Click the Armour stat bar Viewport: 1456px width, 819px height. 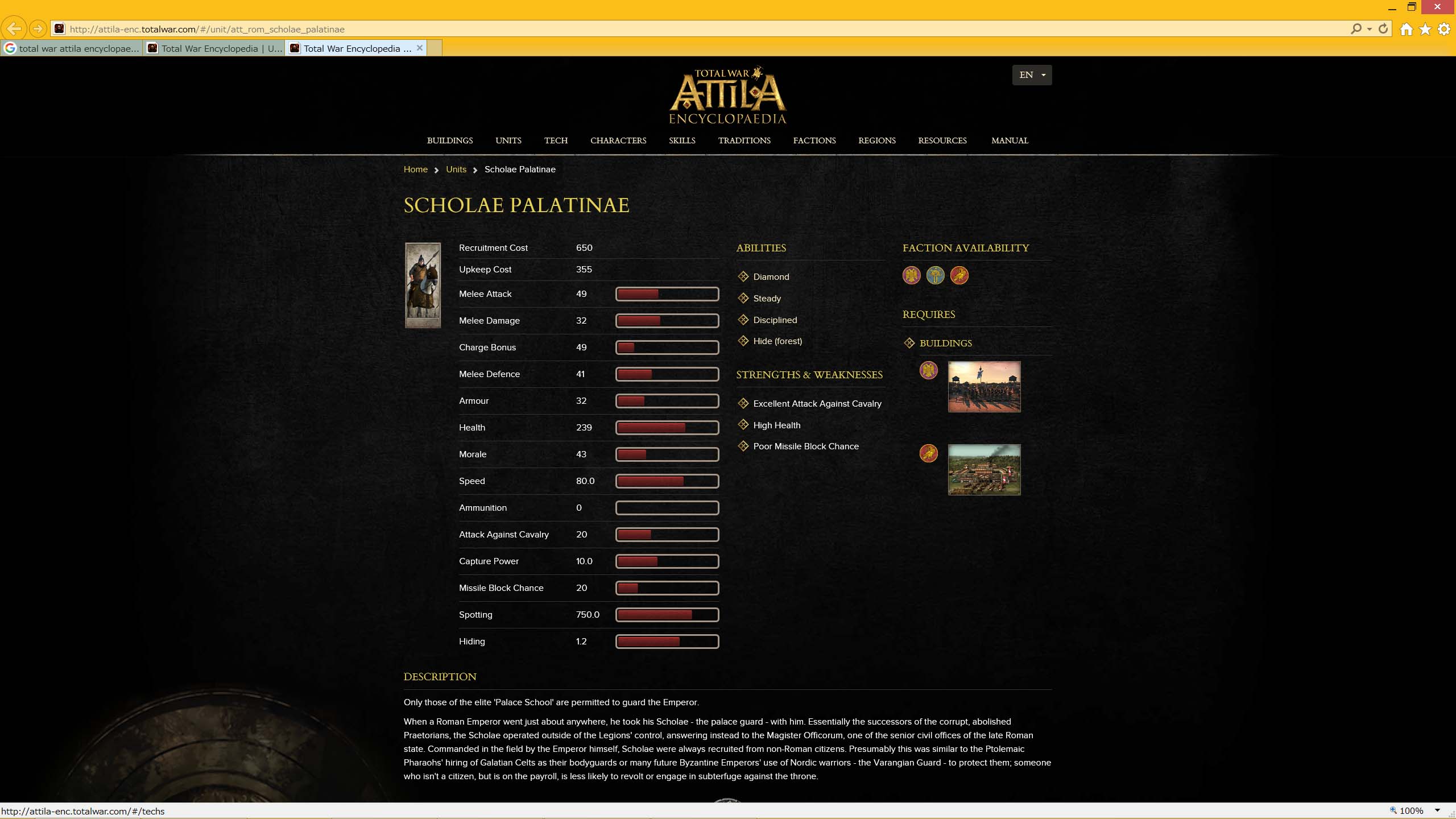667,401
